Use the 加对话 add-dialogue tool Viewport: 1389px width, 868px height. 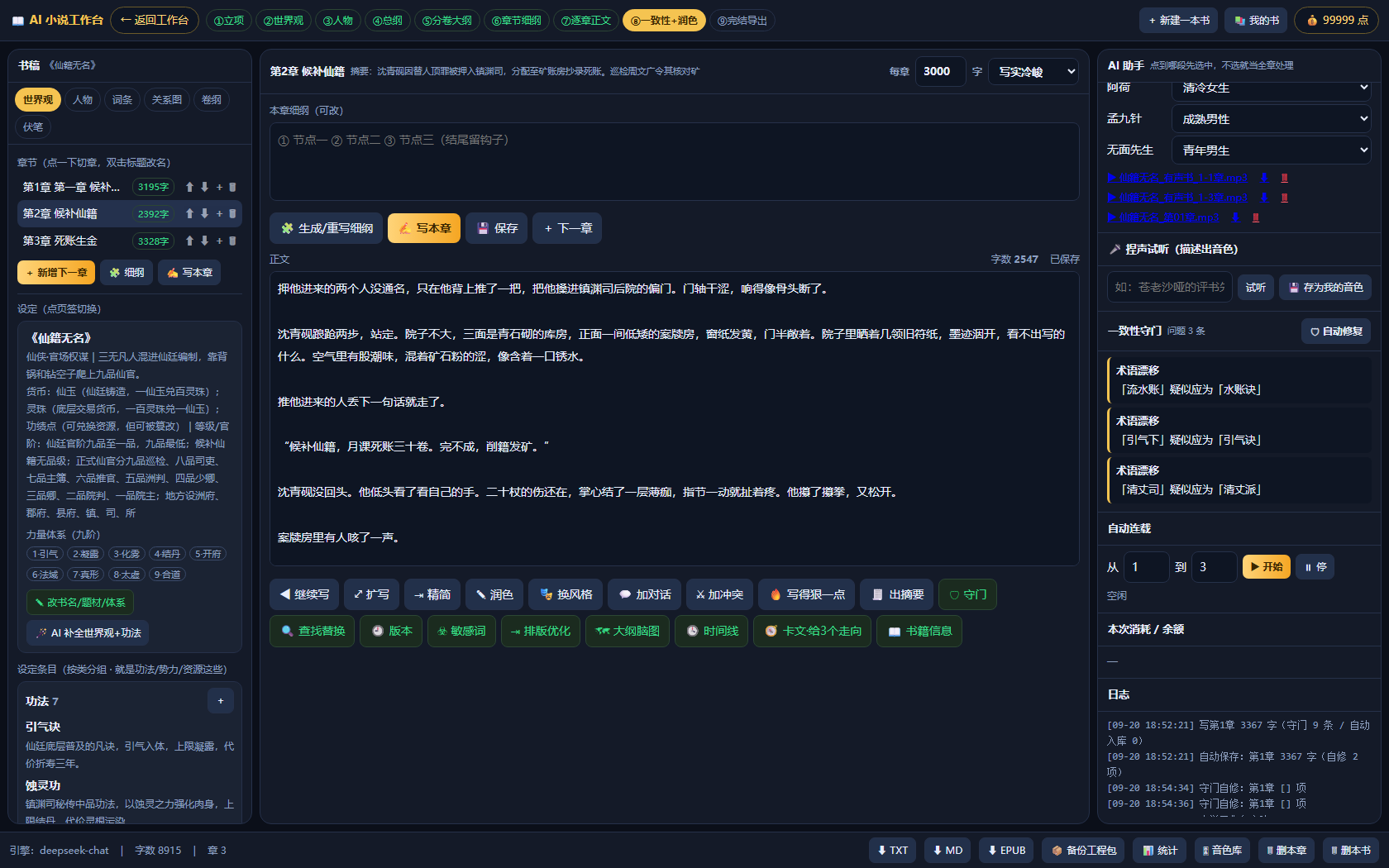click(644, 594)
